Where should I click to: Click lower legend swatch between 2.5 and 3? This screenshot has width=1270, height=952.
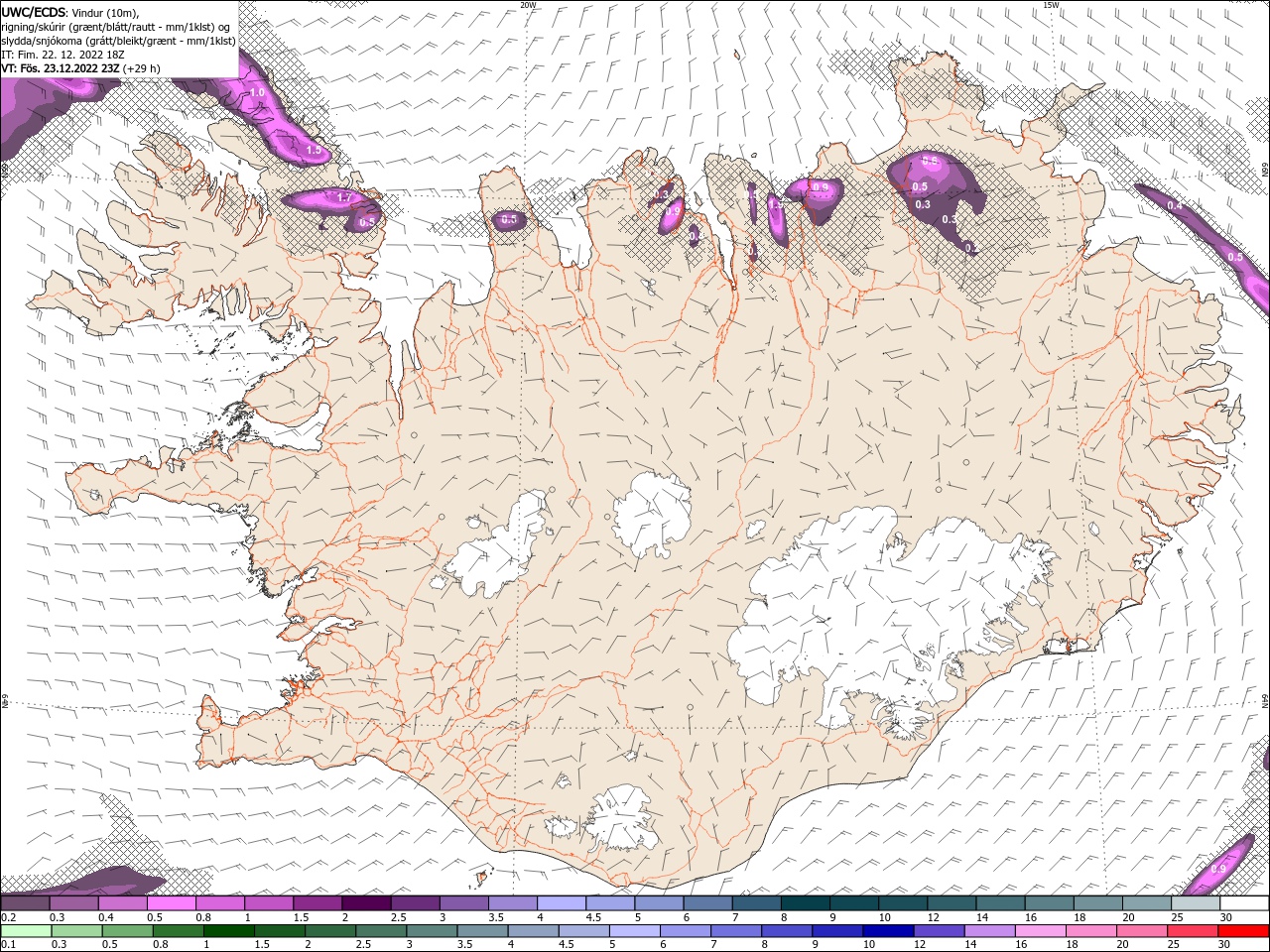[x=381, y=930]
